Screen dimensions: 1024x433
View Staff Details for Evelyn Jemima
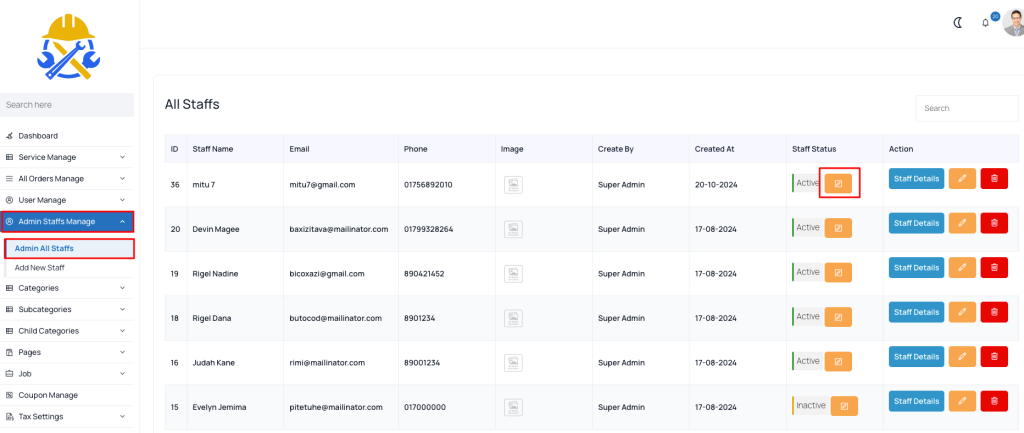(x=916, y=401)
